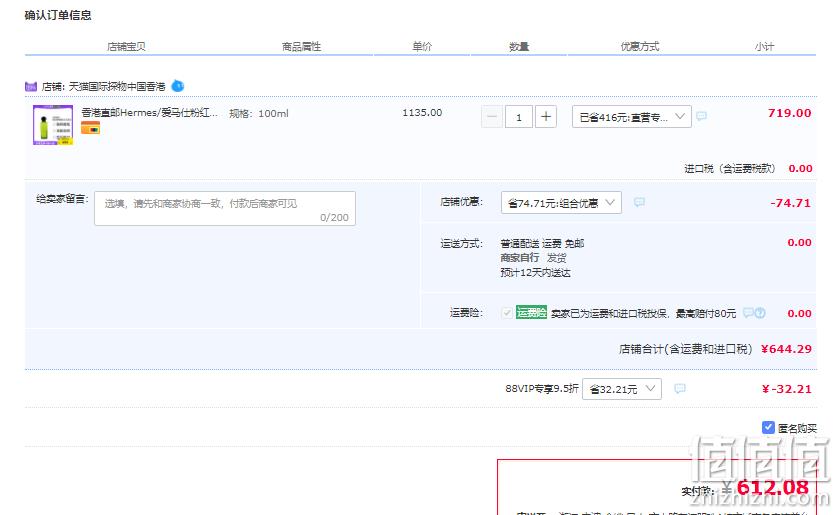Open the Hermes perfume product thumbnail
This screenshot has width=839, height=515.
(x=53, y=125)
